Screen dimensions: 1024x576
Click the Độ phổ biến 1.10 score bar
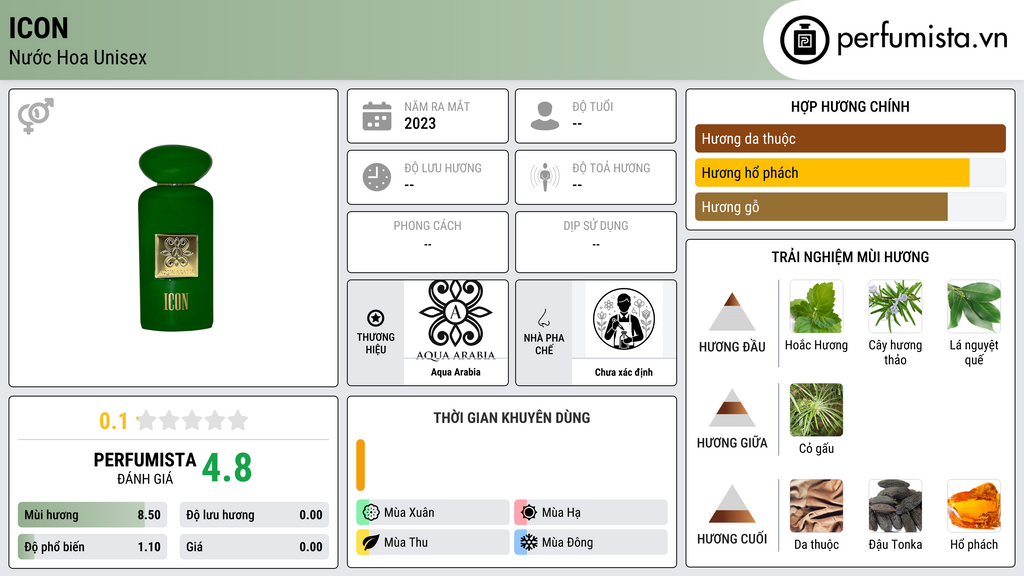(92, 547)
